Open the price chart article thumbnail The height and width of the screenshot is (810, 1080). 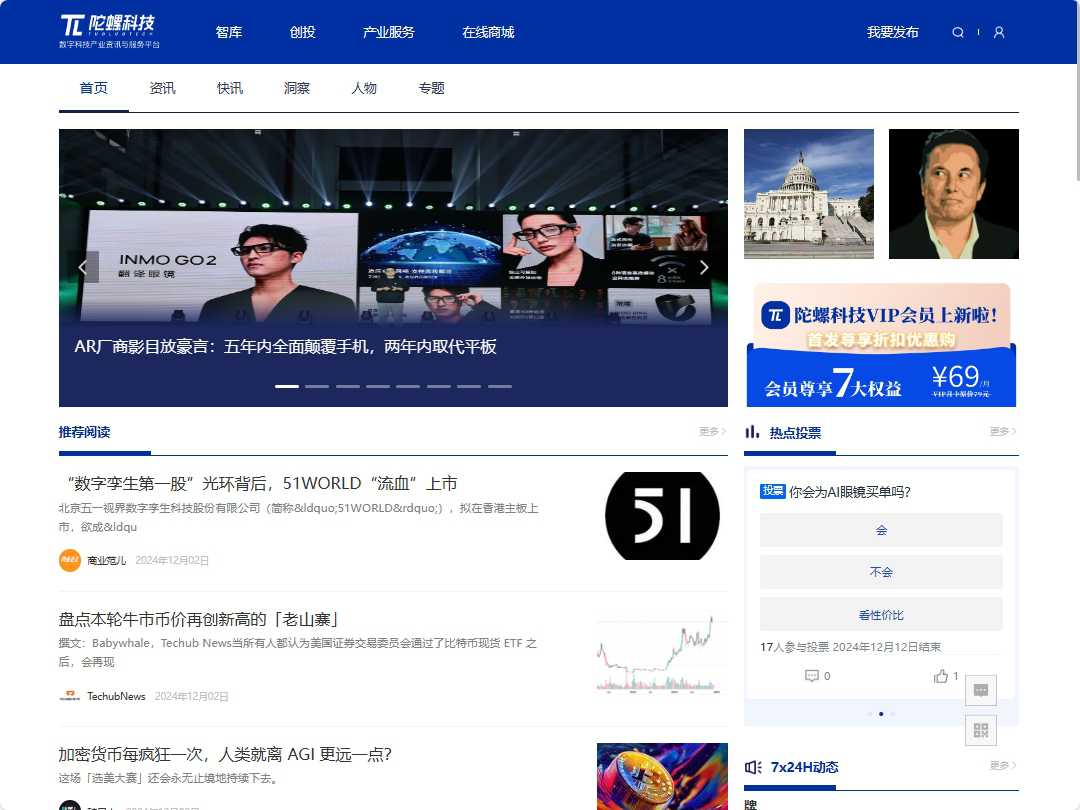pyautogui.click(x=663, y=653)
